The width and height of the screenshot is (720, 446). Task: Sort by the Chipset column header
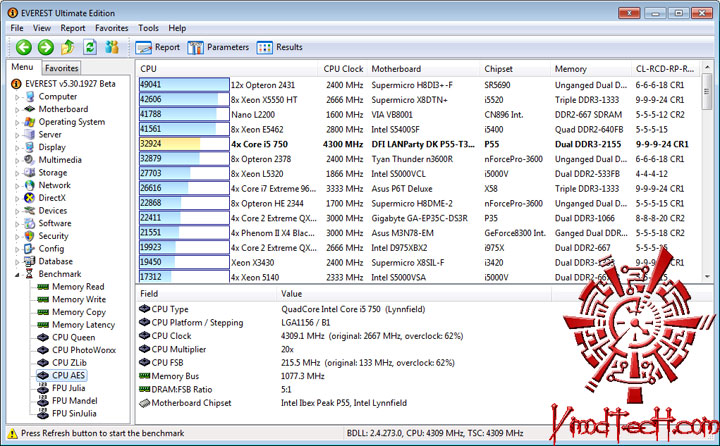(x=515, y=69)
